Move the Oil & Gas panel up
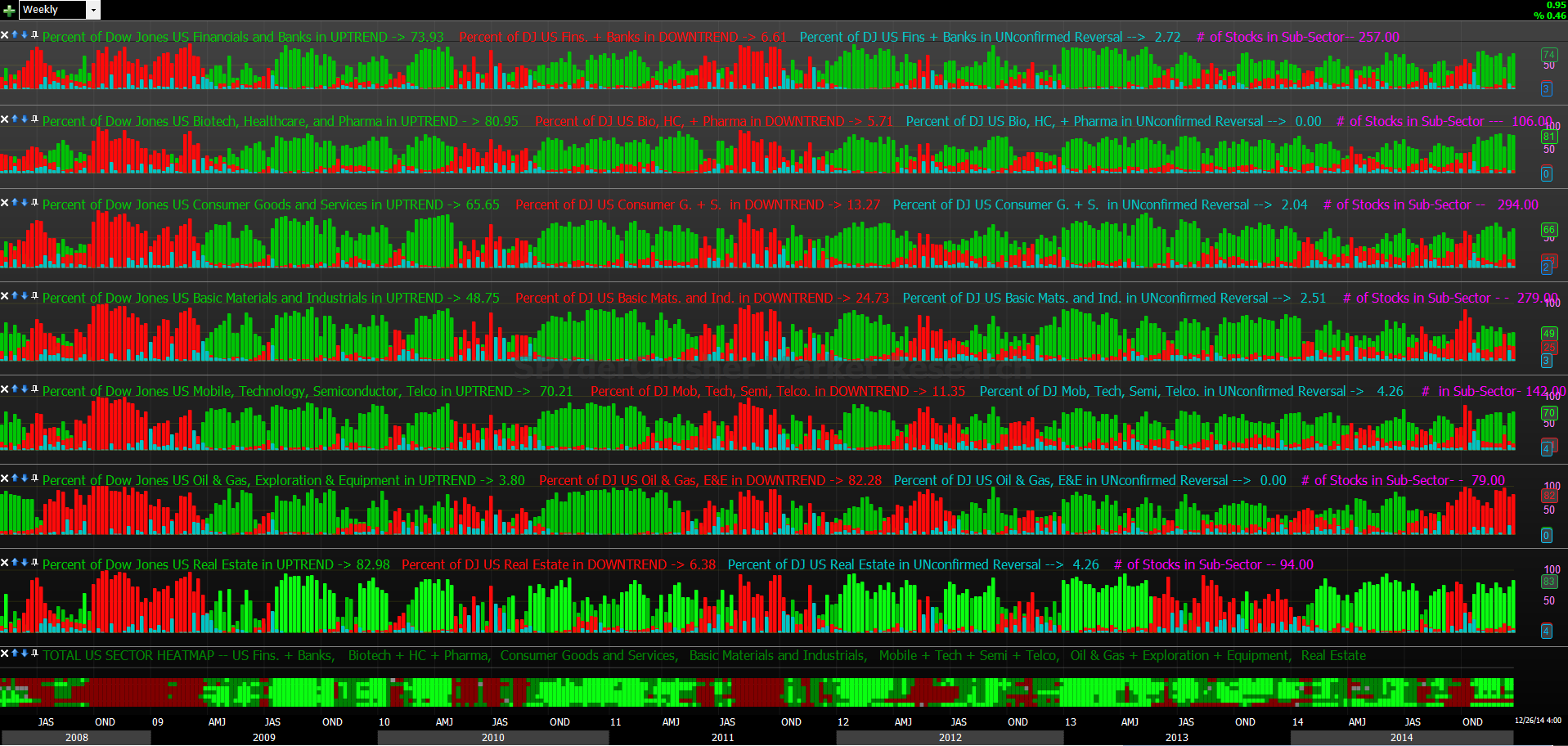Screen dimensions: 1568x746 (15, 479)
